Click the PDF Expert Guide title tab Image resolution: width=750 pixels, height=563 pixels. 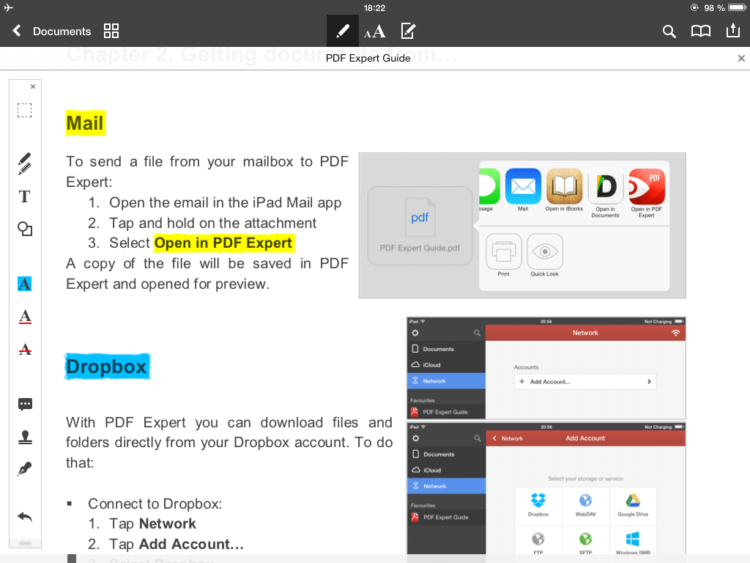click(368, 58)
